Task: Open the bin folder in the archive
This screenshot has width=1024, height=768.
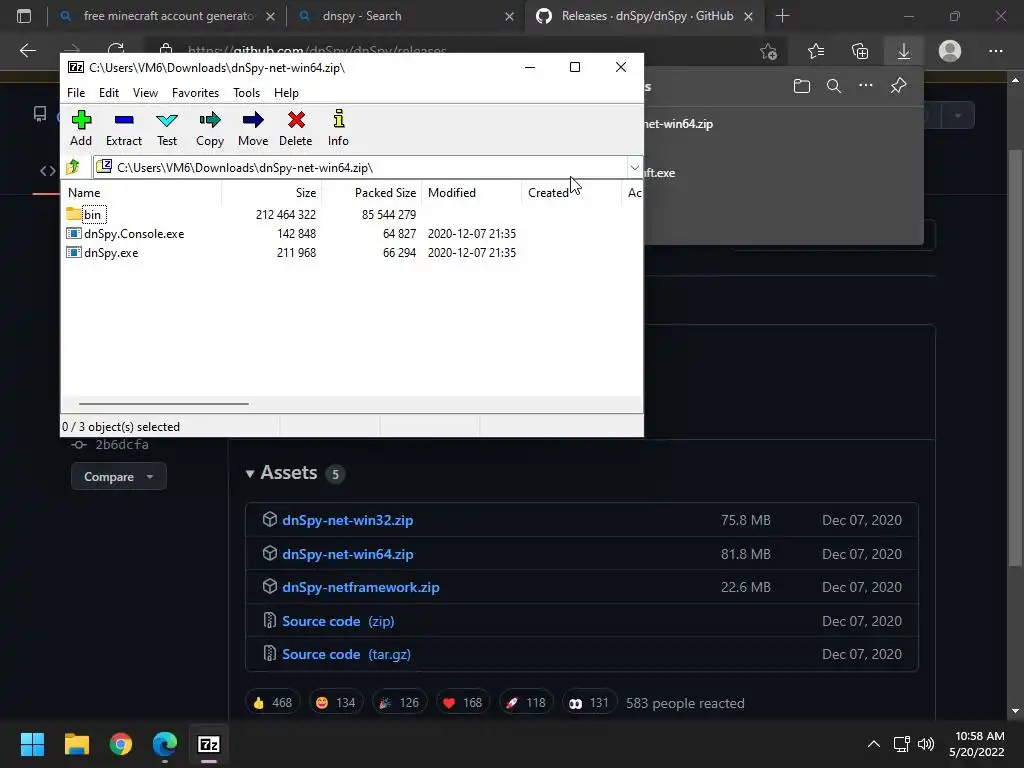Action: point(92,214)
